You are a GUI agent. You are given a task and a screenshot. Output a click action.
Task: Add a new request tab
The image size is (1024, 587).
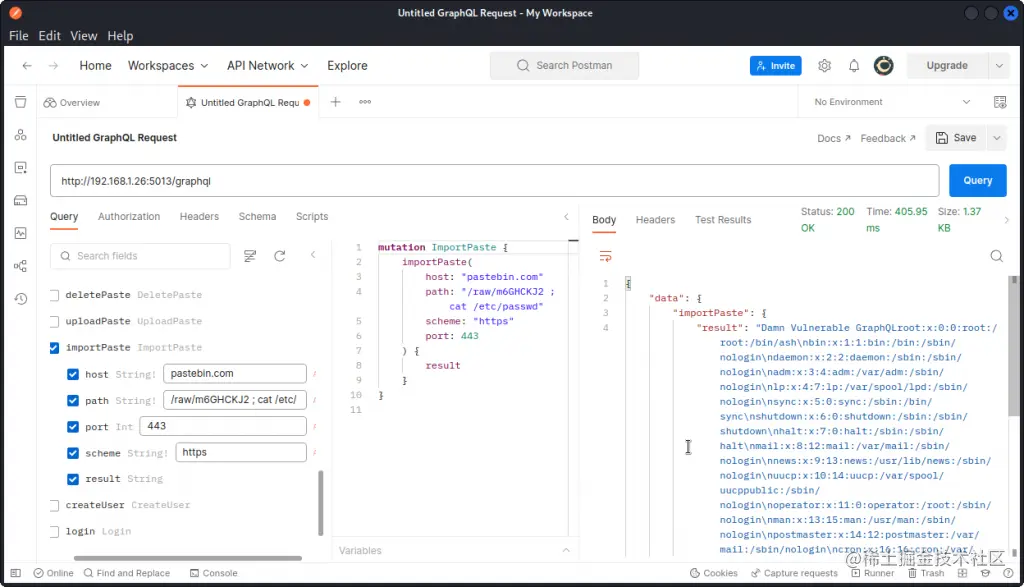335,102
